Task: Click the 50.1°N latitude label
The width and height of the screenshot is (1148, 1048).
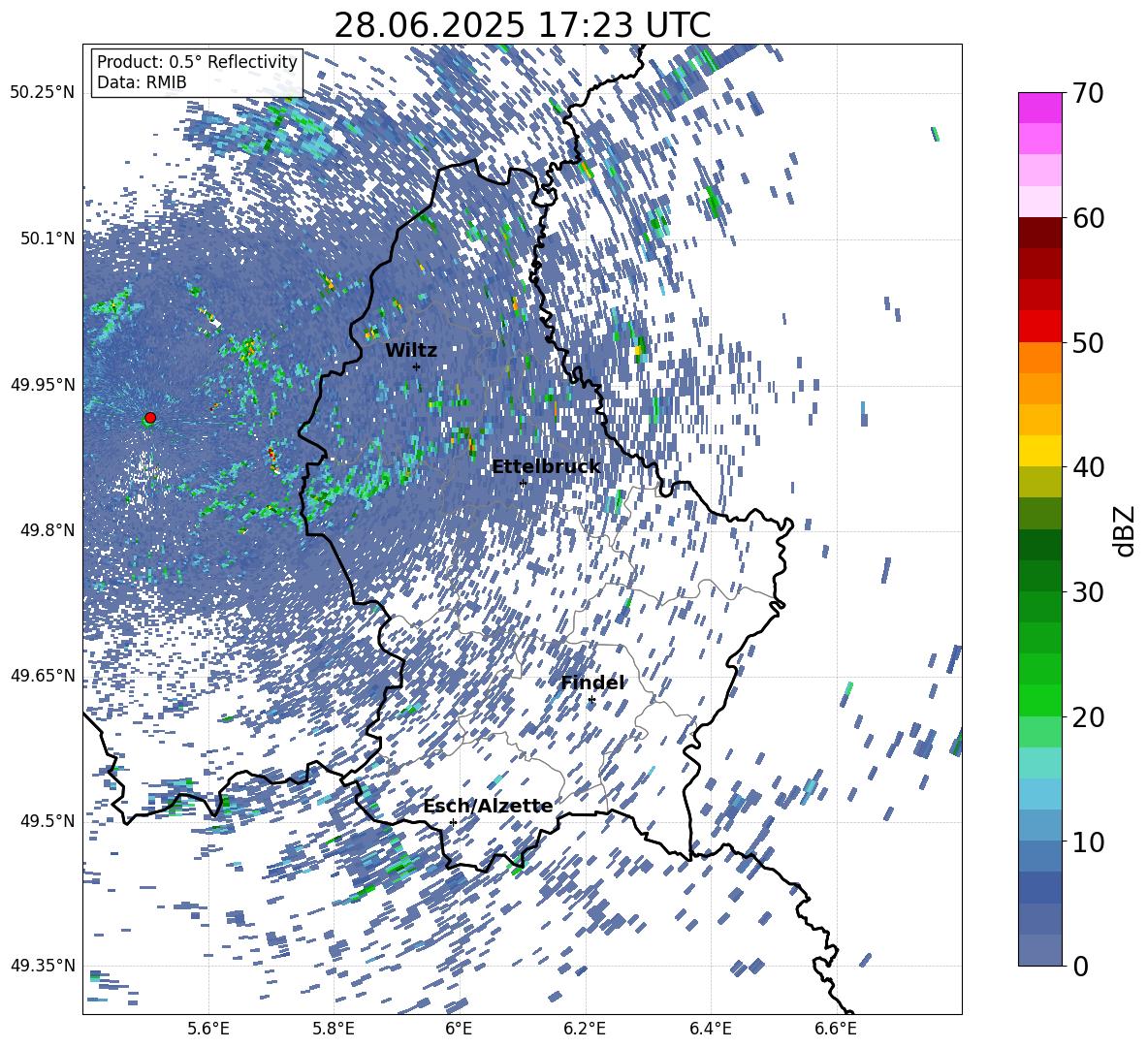Action: 47,238
